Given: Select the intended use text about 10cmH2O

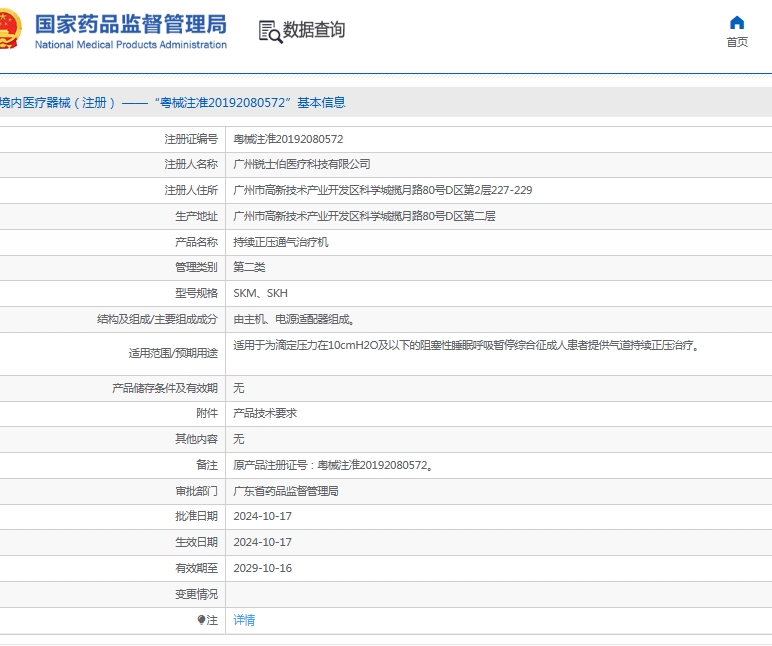Looking at the screenshot, I should [x=466, y=346].
